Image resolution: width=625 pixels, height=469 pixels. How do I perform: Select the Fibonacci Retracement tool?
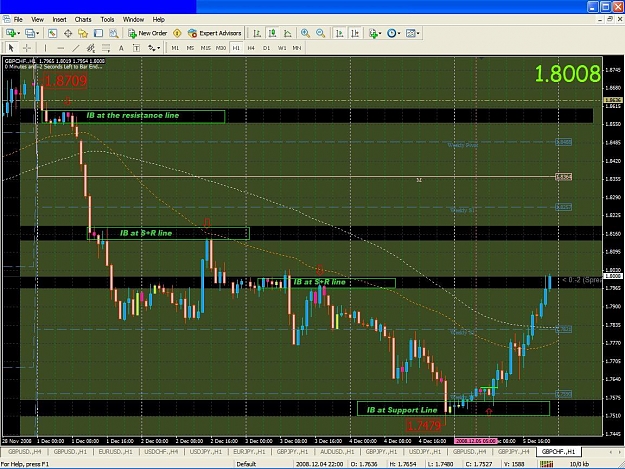[106, 48]
